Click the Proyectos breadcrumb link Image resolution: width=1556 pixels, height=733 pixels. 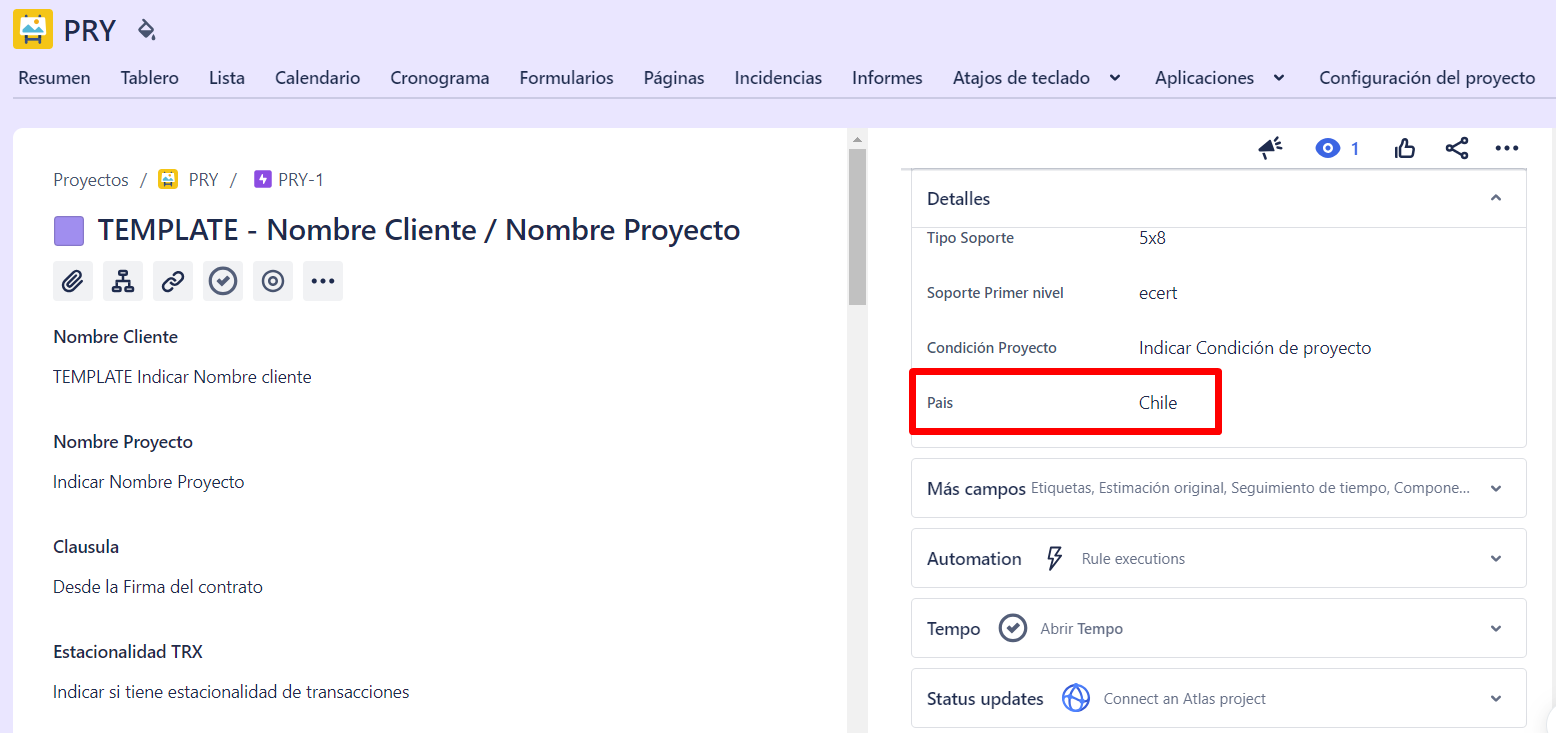coord(91,180)
